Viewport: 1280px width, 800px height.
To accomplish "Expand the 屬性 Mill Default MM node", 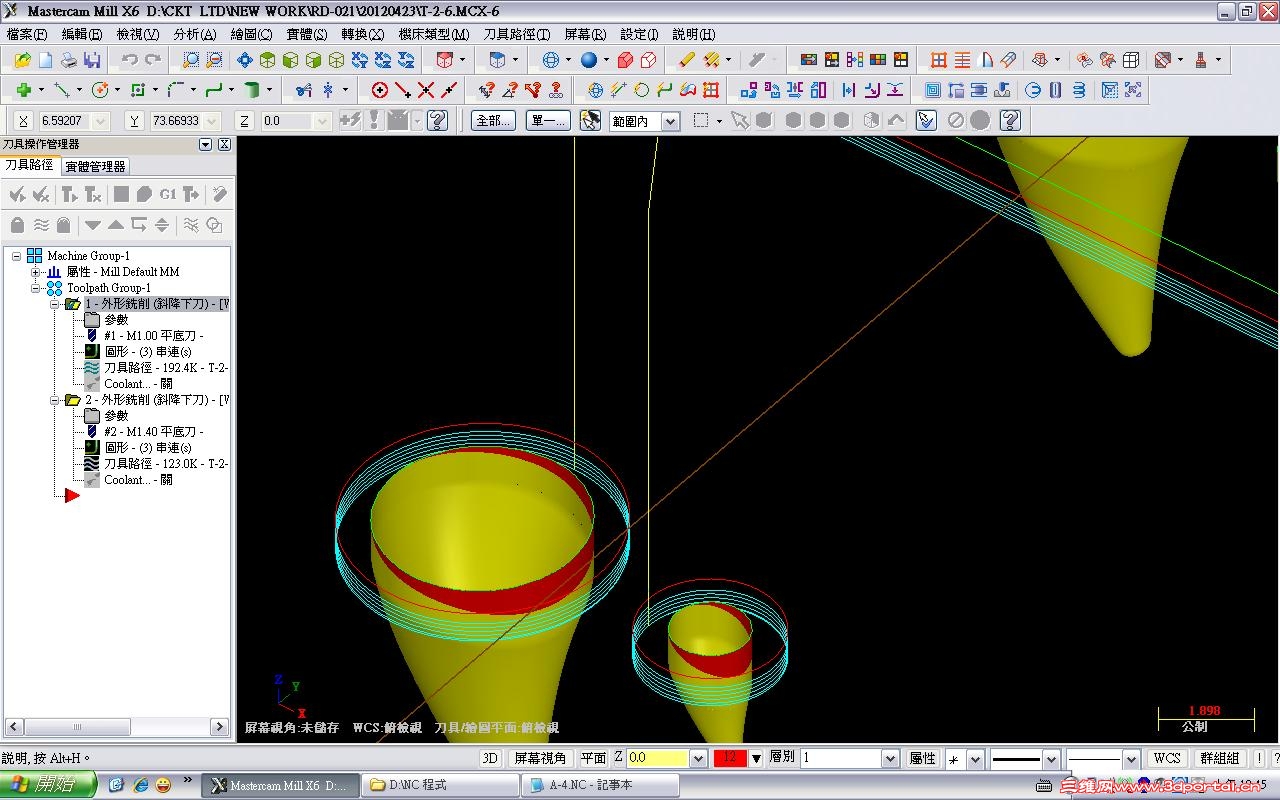I will coord(36,272).
